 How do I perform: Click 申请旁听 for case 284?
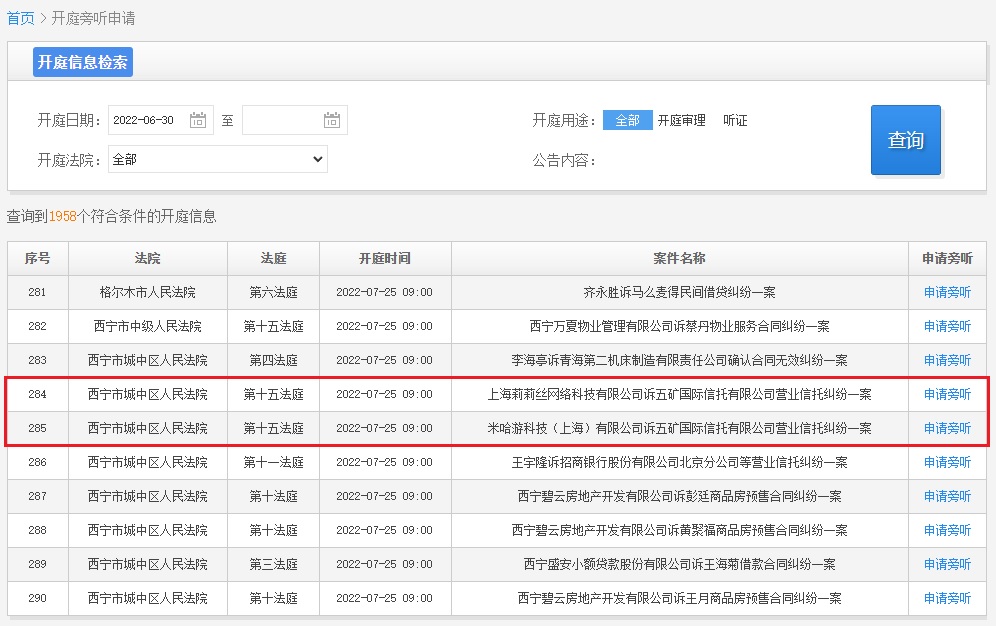click(947, 394)
